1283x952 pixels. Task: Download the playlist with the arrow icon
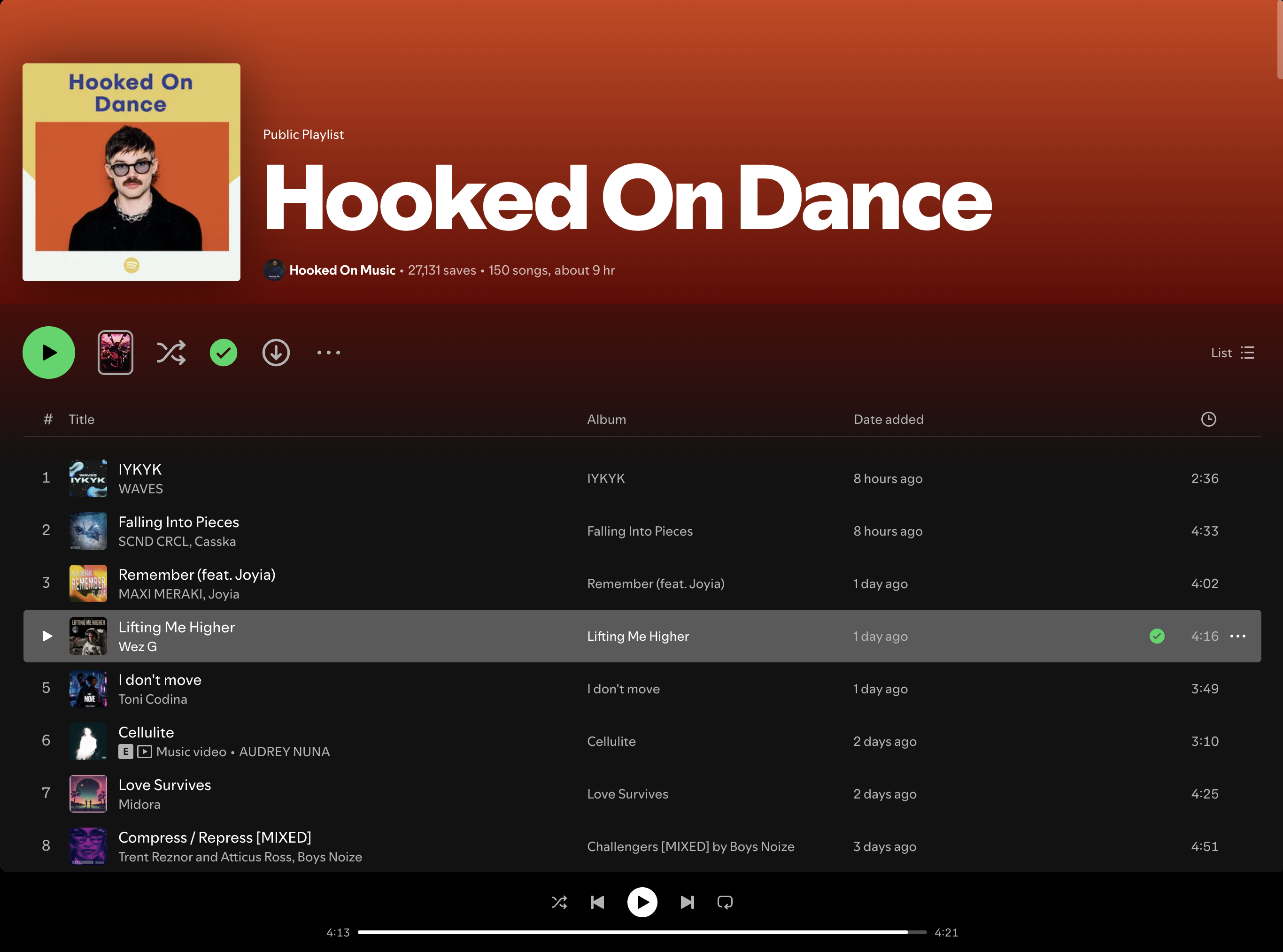point(276,353)
